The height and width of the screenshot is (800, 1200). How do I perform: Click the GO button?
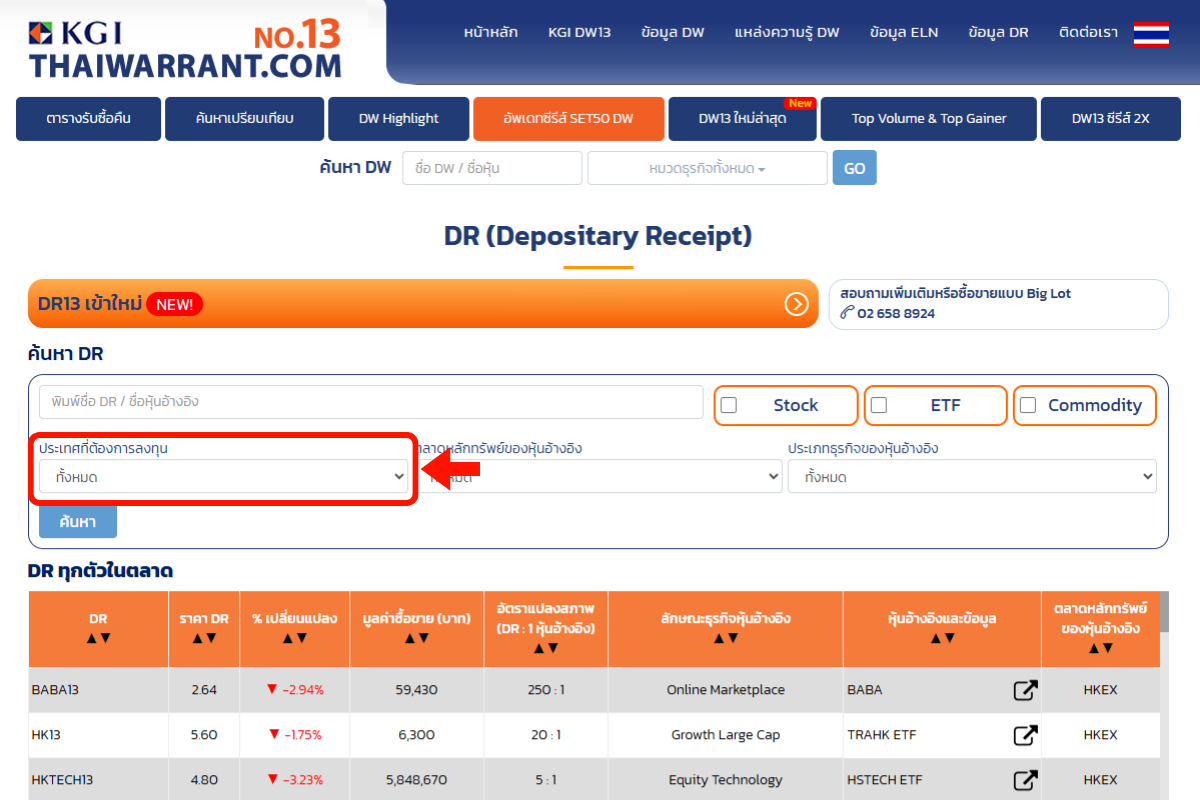[x=854, y=169]
